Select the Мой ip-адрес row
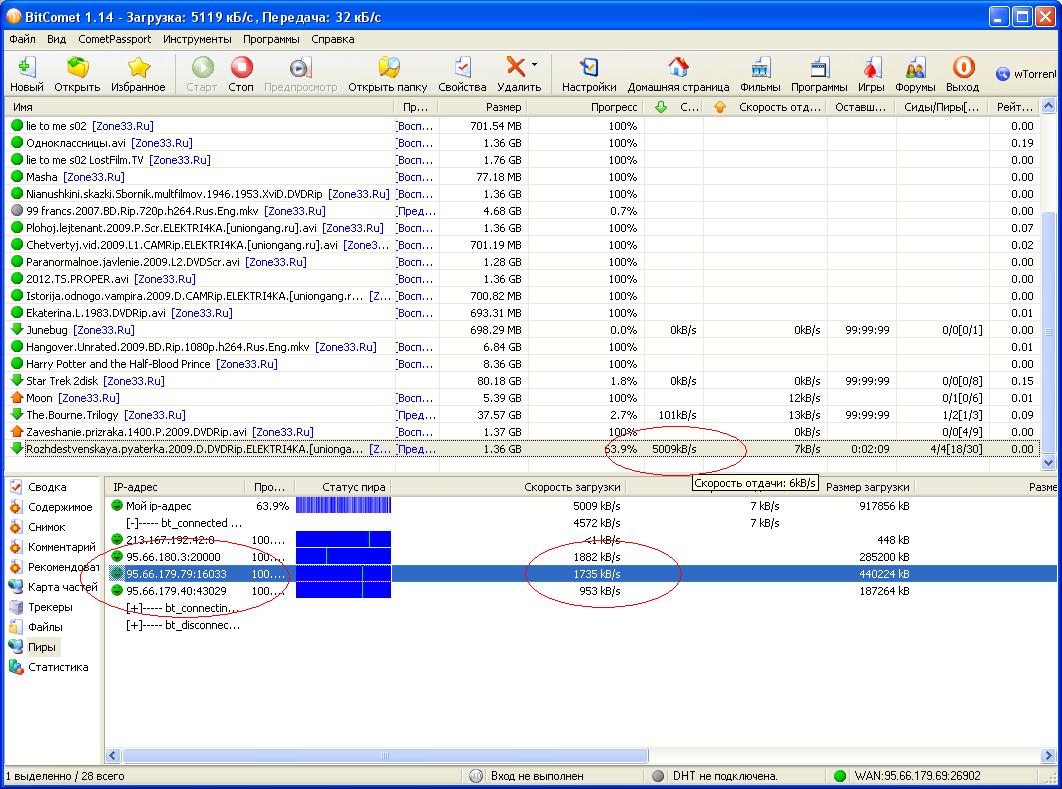Screen dimensions: 1062x789 pos(581,506)
